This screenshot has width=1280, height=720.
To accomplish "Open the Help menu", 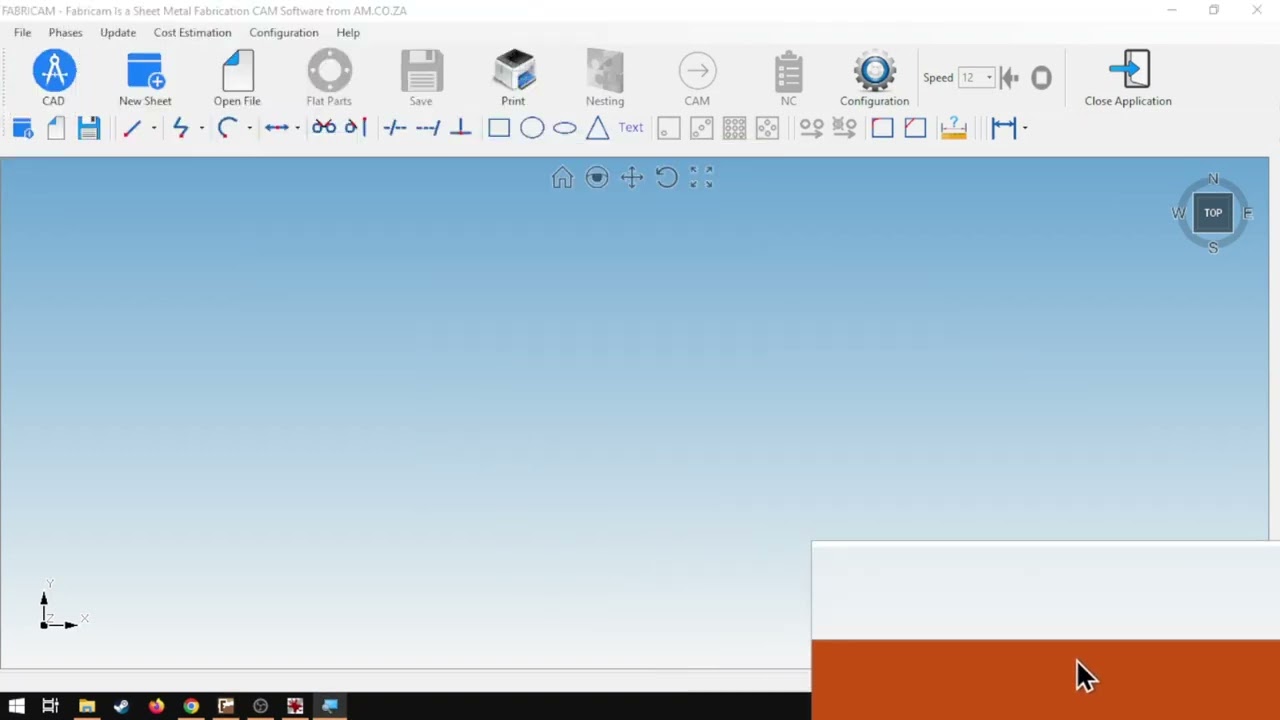I will tap(348, 32).
